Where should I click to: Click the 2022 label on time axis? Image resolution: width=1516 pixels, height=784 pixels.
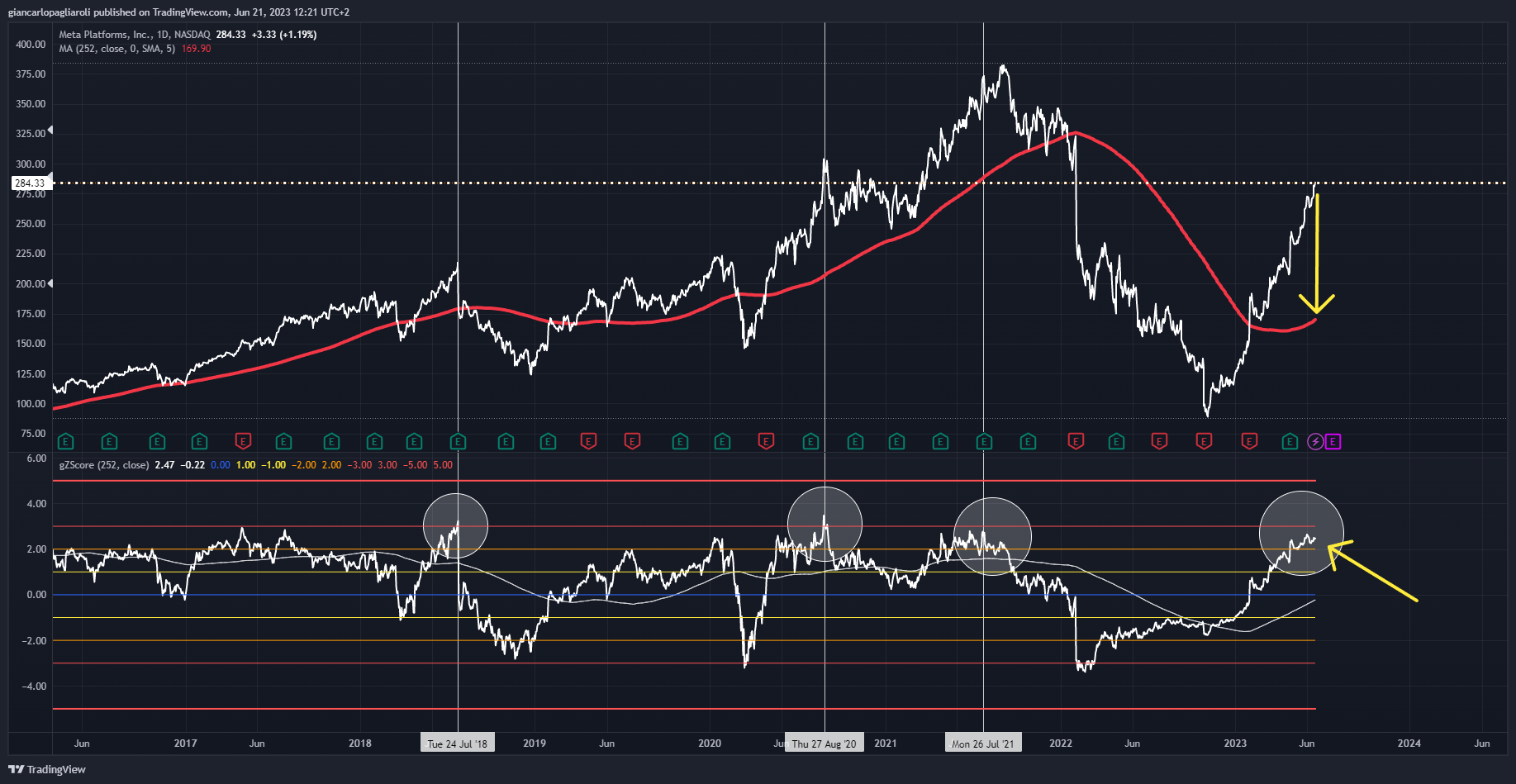(x=1061, y=744)
